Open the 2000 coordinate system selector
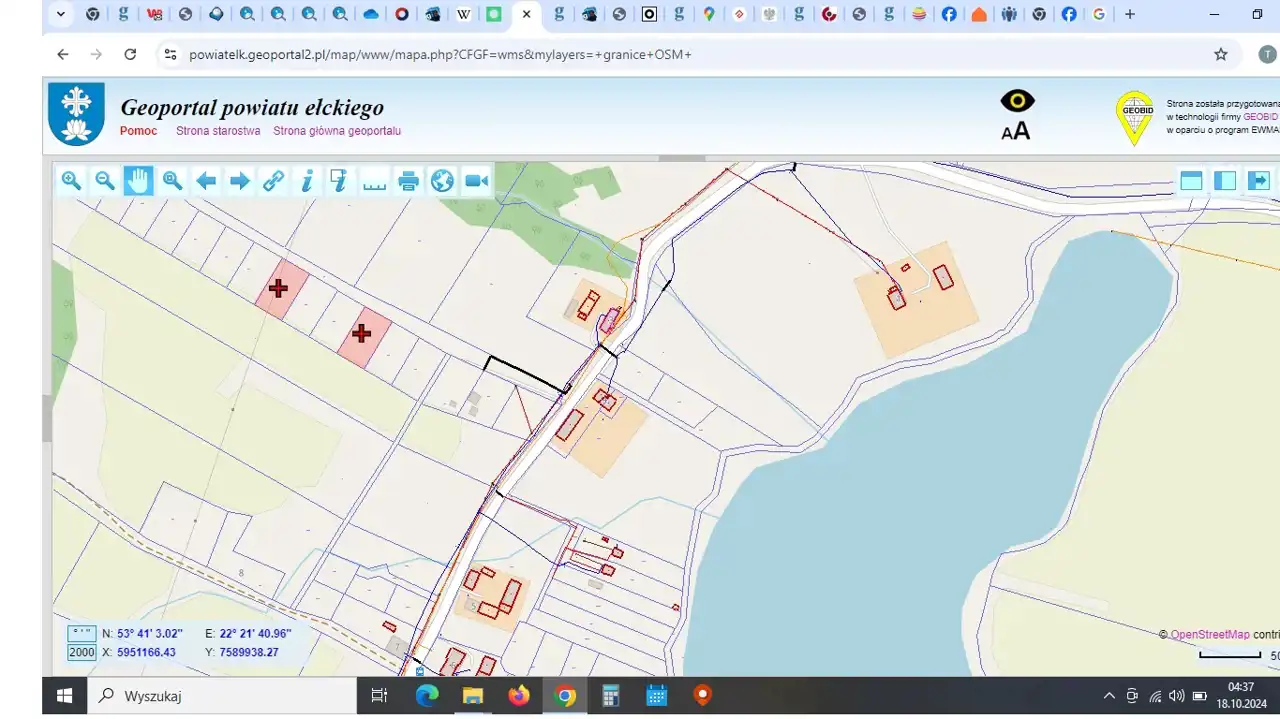The image size is (1280, 719). tap(81, 652)
